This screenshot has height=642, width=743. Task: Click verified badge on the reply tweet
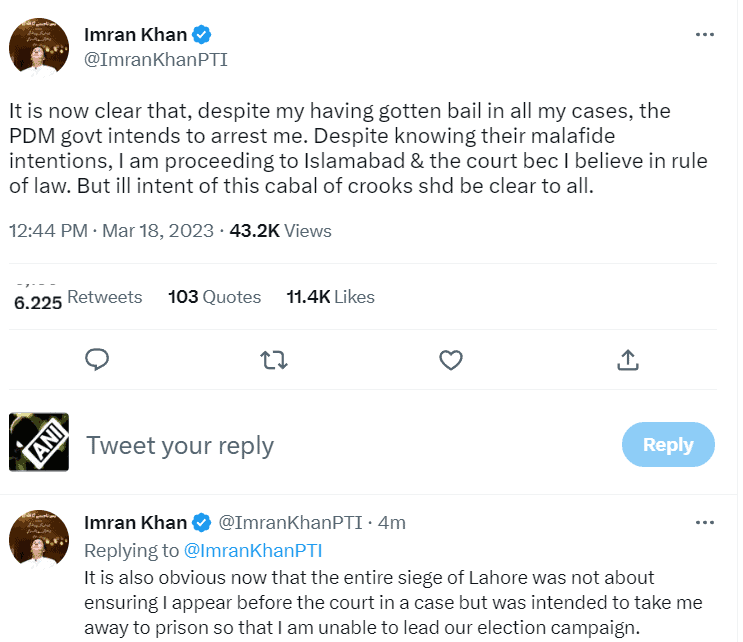(x=202, y=522)
